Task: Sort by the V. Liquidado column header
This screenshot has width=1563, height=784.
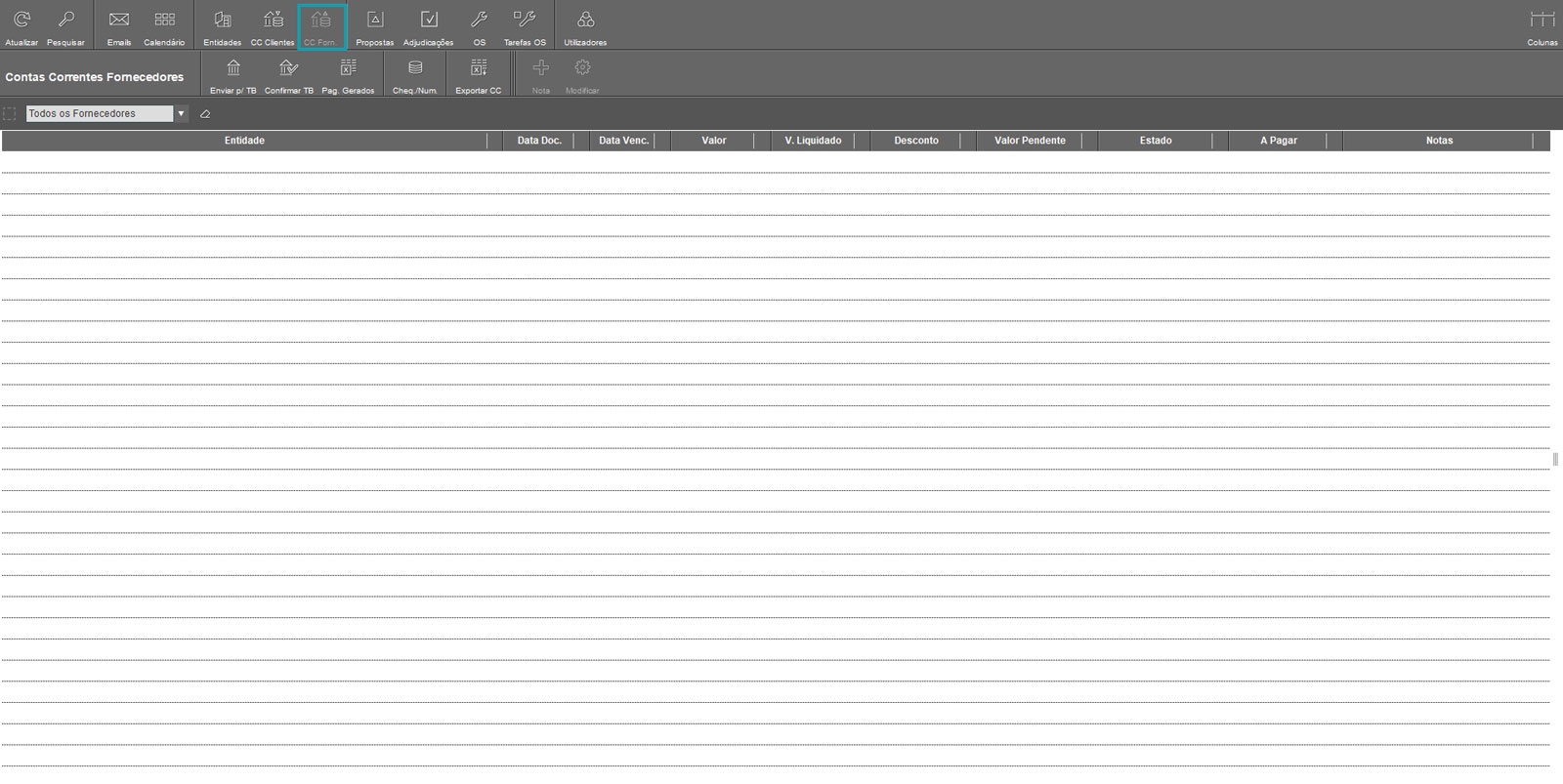Action: 813,141
